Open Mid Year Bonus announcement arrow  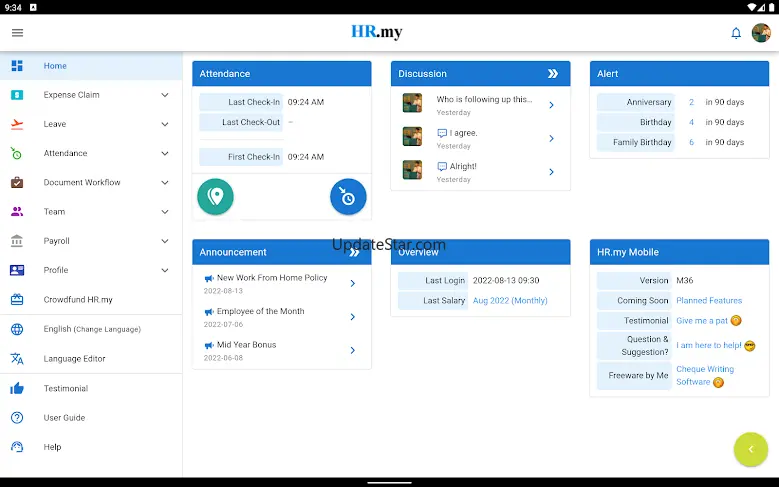click(353, 350)
